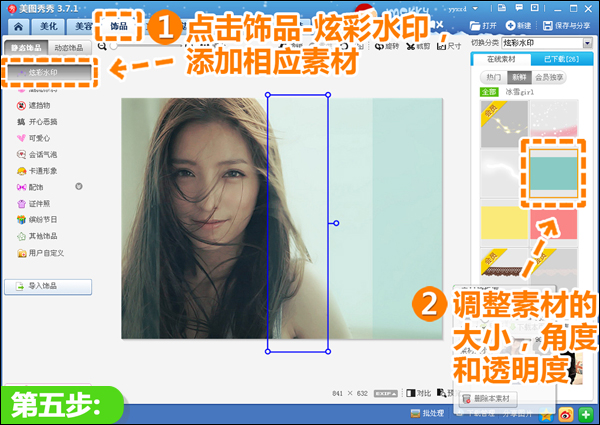Switch to the 美容 tab
Viewport: 600px width, 425px height.
tap(81, 26)
